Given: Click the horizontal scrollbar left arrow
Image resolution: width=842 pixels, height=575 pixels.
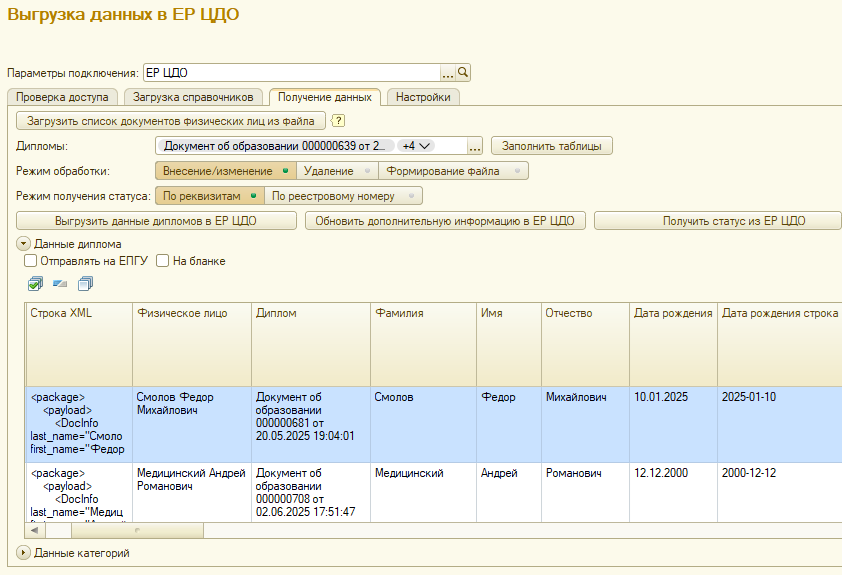Looking at the screenshot, I should tap(35, 530).
